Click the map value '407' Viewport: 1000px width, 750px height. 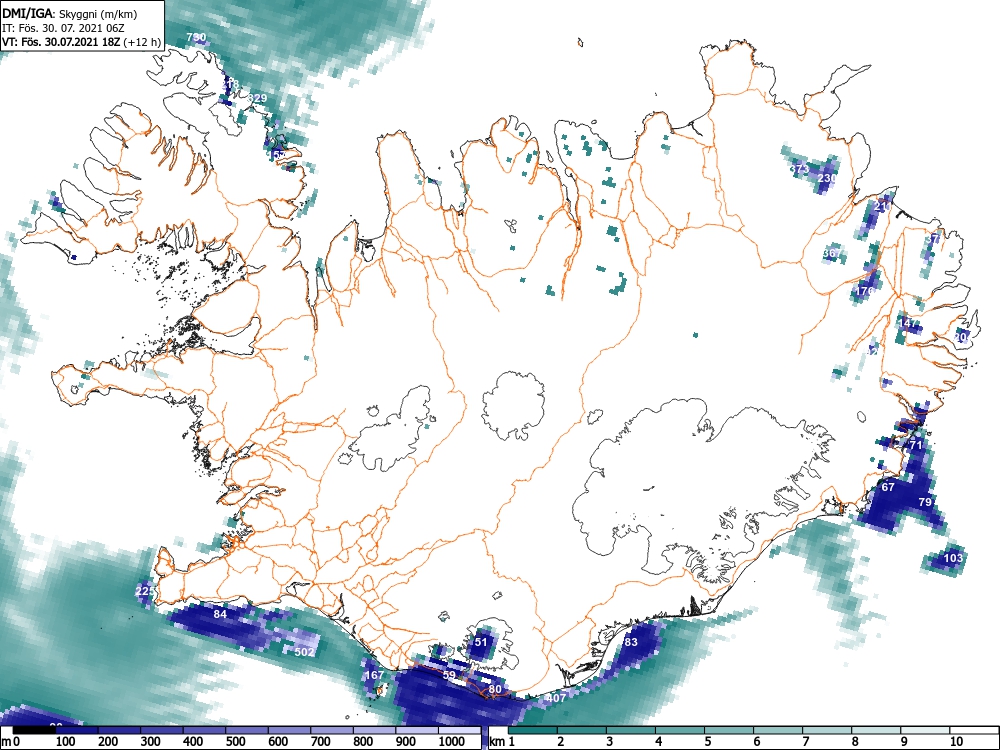click(x=556, y=698)
